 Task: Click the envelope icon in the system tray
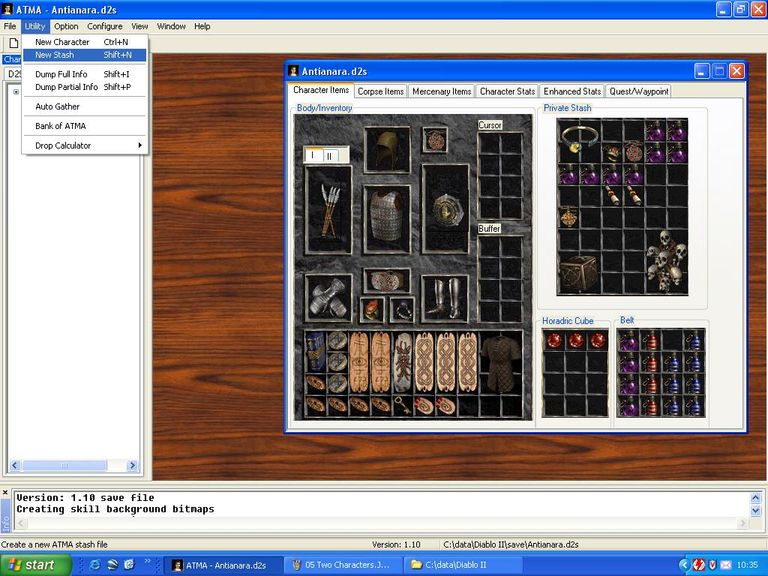coord(726,565)
